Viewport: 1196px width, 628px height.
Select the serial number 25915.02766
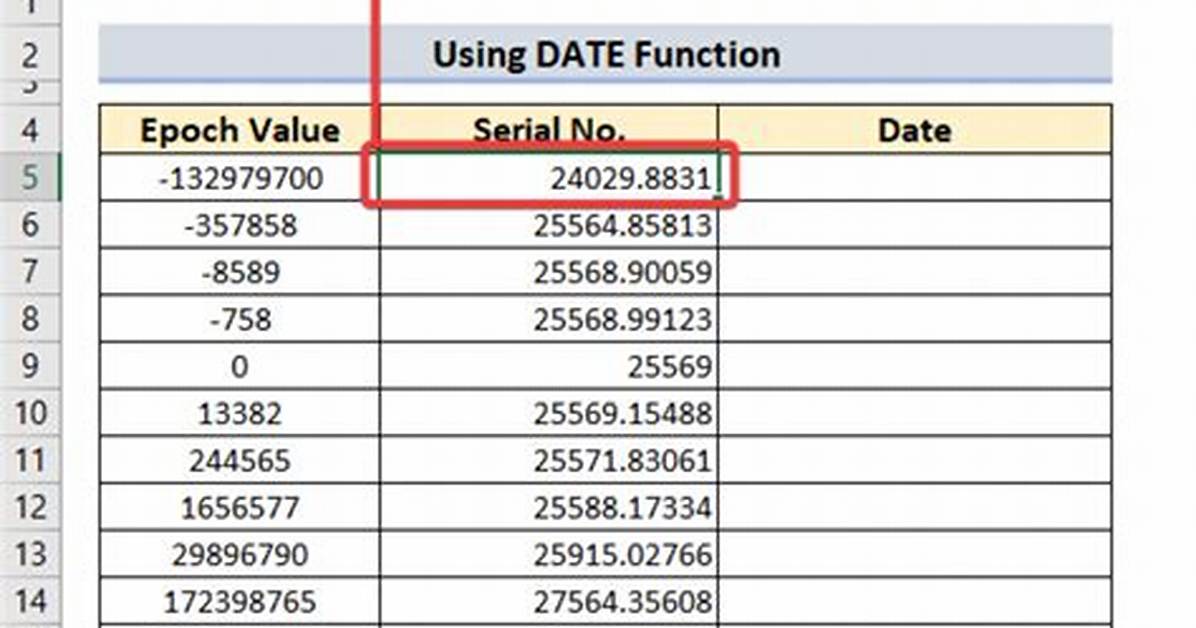tap(548, 554)
